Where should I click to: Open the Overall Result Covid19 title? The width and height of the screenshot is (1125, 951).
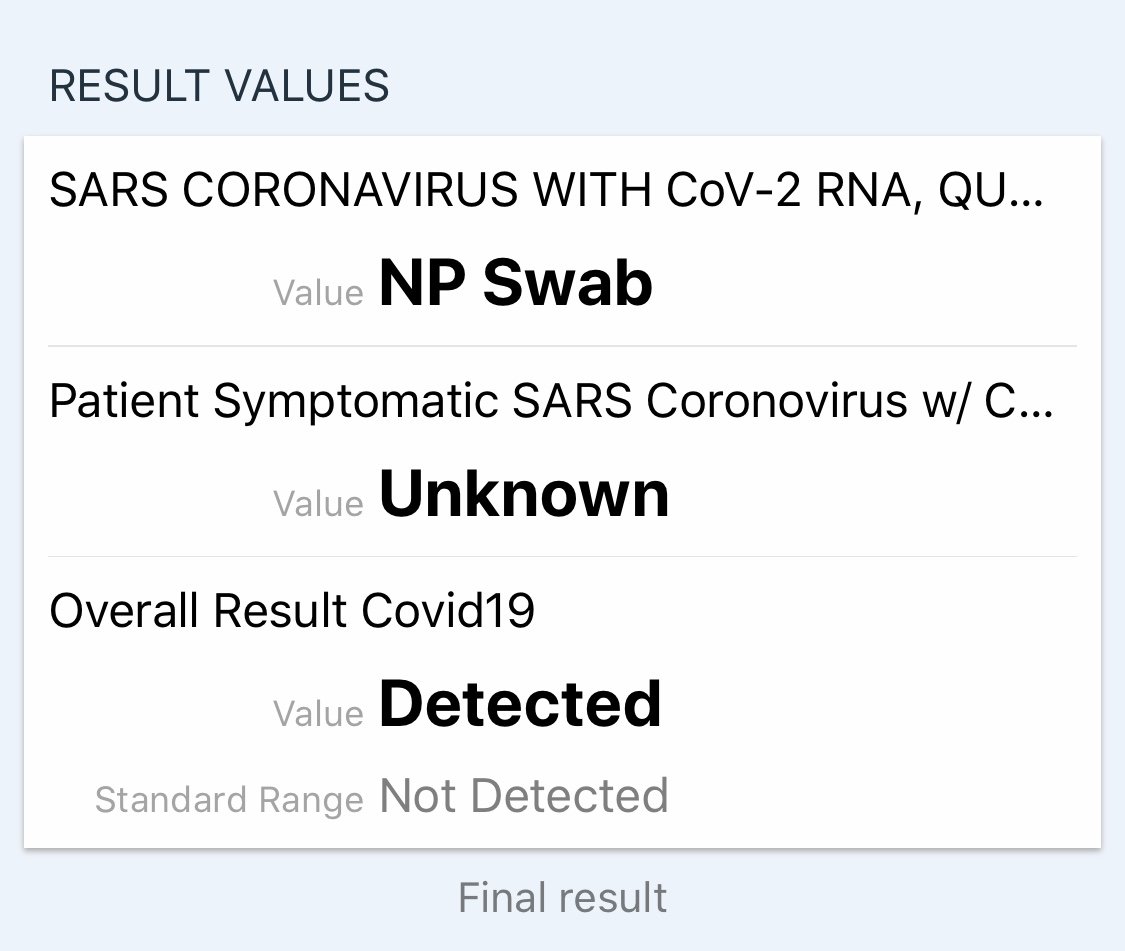[291, 611]
